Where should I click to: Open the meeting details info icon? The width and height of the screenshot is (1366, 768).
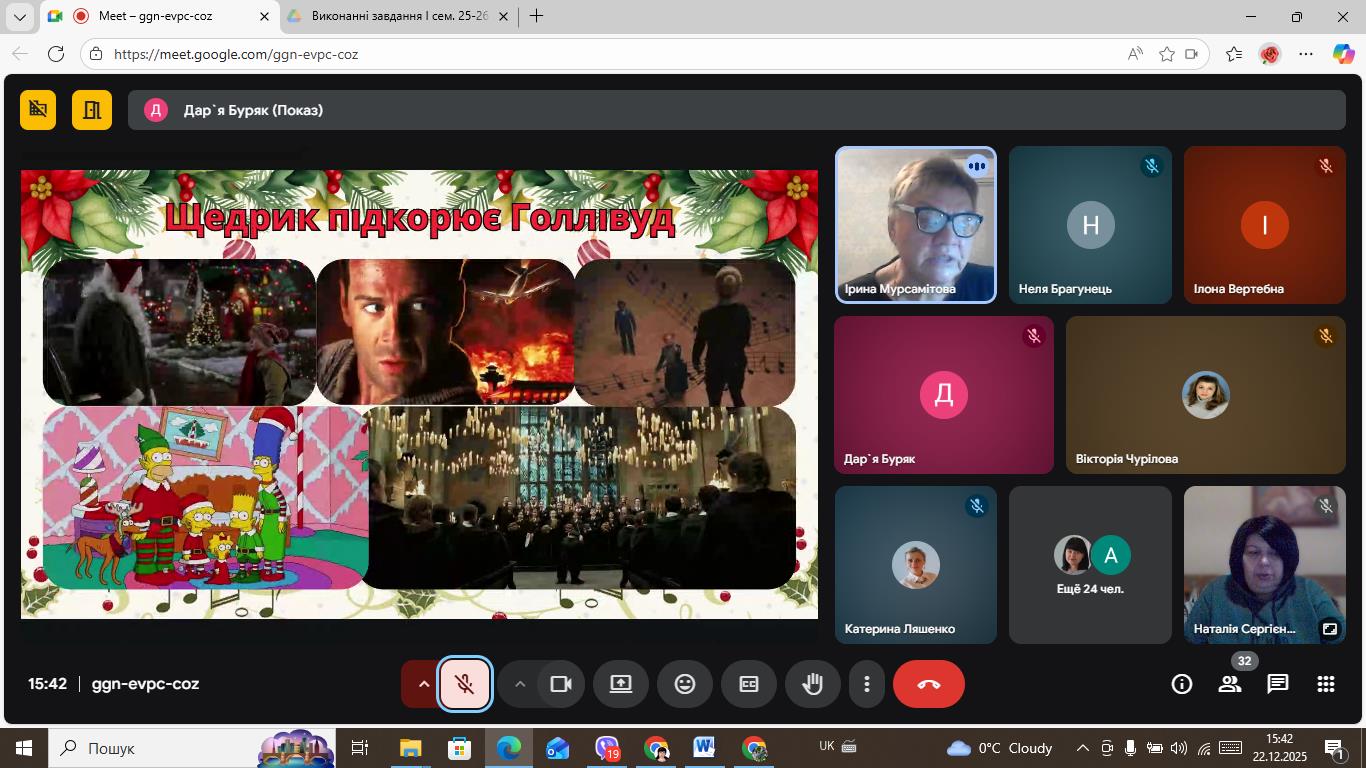click(1182, 684)
